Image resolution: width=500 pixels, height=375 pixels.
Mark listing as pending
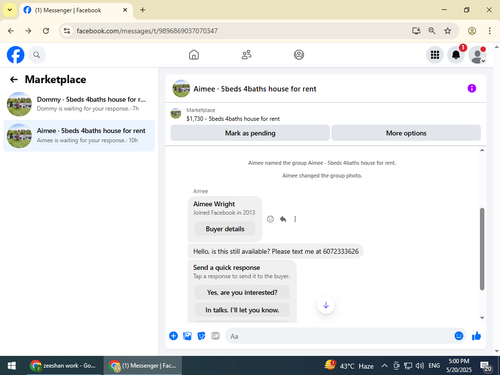[250, 133]
